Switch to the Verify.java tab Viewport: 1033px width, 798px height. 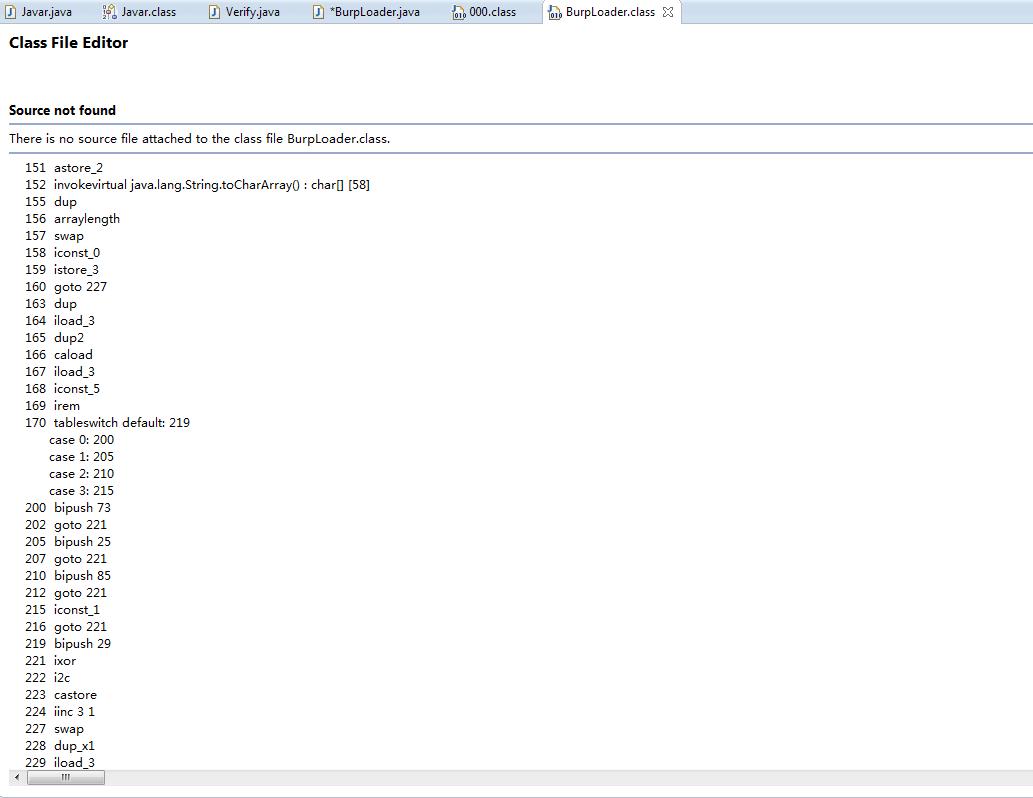click(x=252, y=12)
